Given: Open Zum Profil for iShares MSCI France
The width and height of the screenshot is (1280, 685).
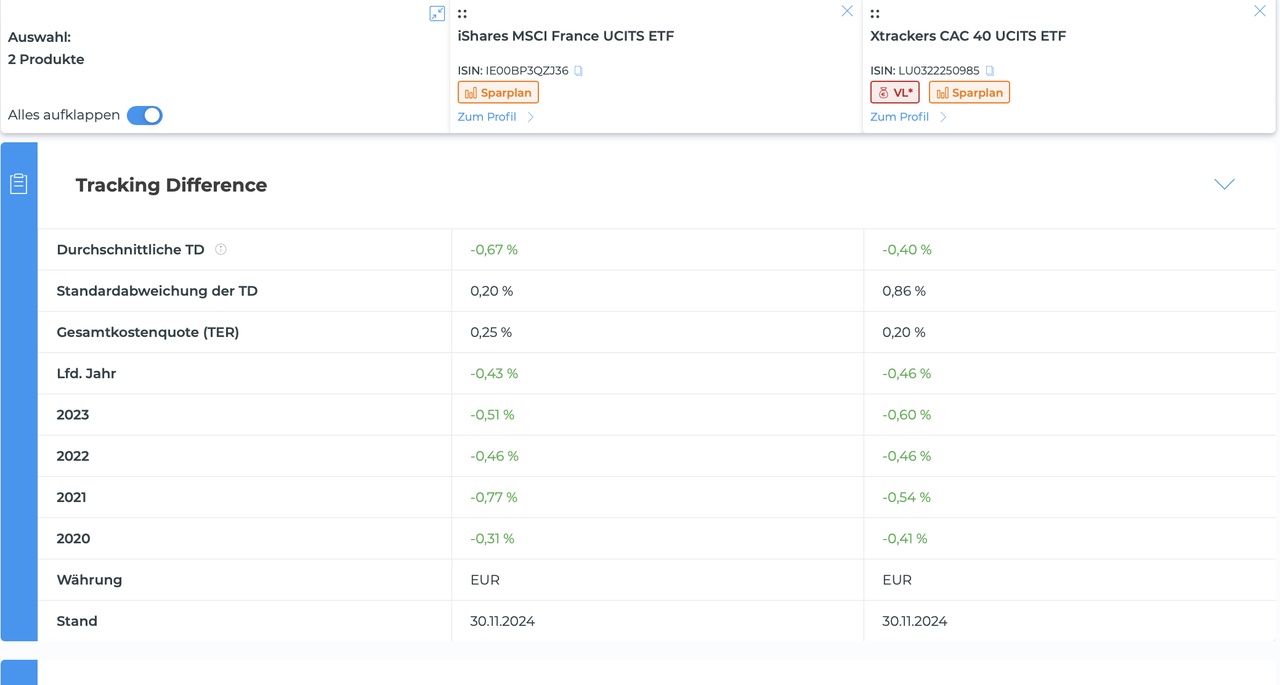Looking at the screenshot, I should pos(496,117).
